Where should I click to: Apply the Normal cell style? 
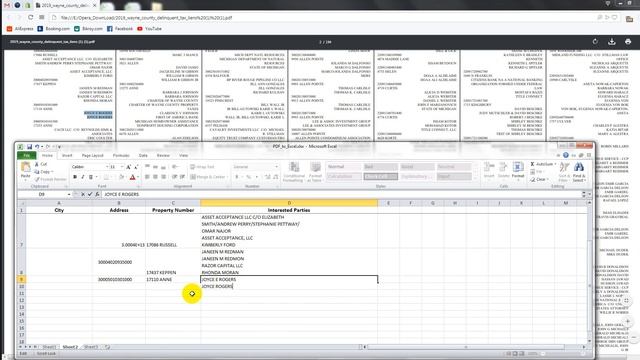tap(344, 167)
